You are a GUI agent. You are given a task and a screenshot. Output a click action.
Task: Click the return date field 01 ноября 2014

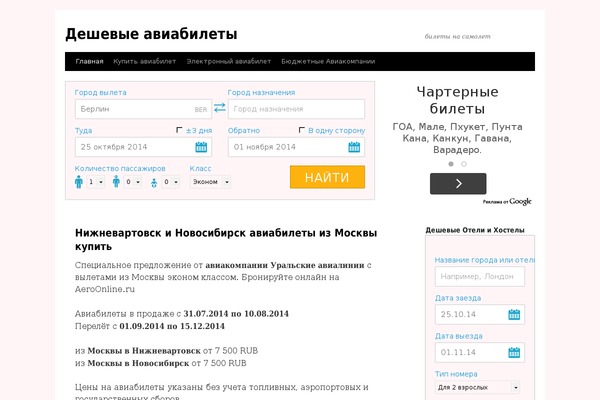[x=297, y=147]
